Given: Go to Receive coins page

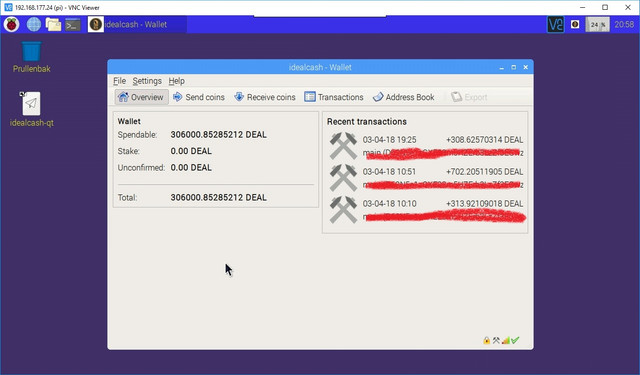Looking at the screenshot, I should tap(264, 97).
